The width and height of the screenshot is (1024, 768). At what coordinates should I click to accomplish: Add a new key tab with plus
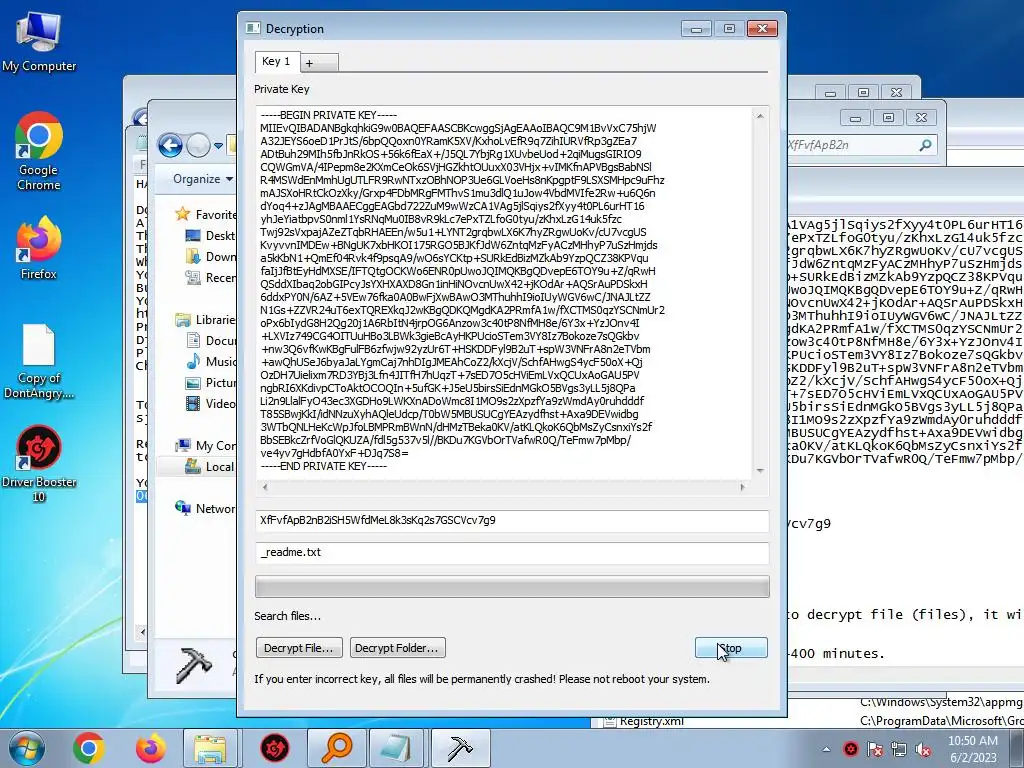pos(319,63)
